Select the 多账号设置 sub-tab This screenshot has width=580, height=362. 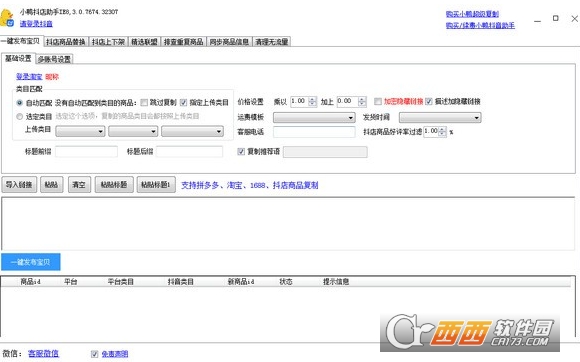click(54, 59)
